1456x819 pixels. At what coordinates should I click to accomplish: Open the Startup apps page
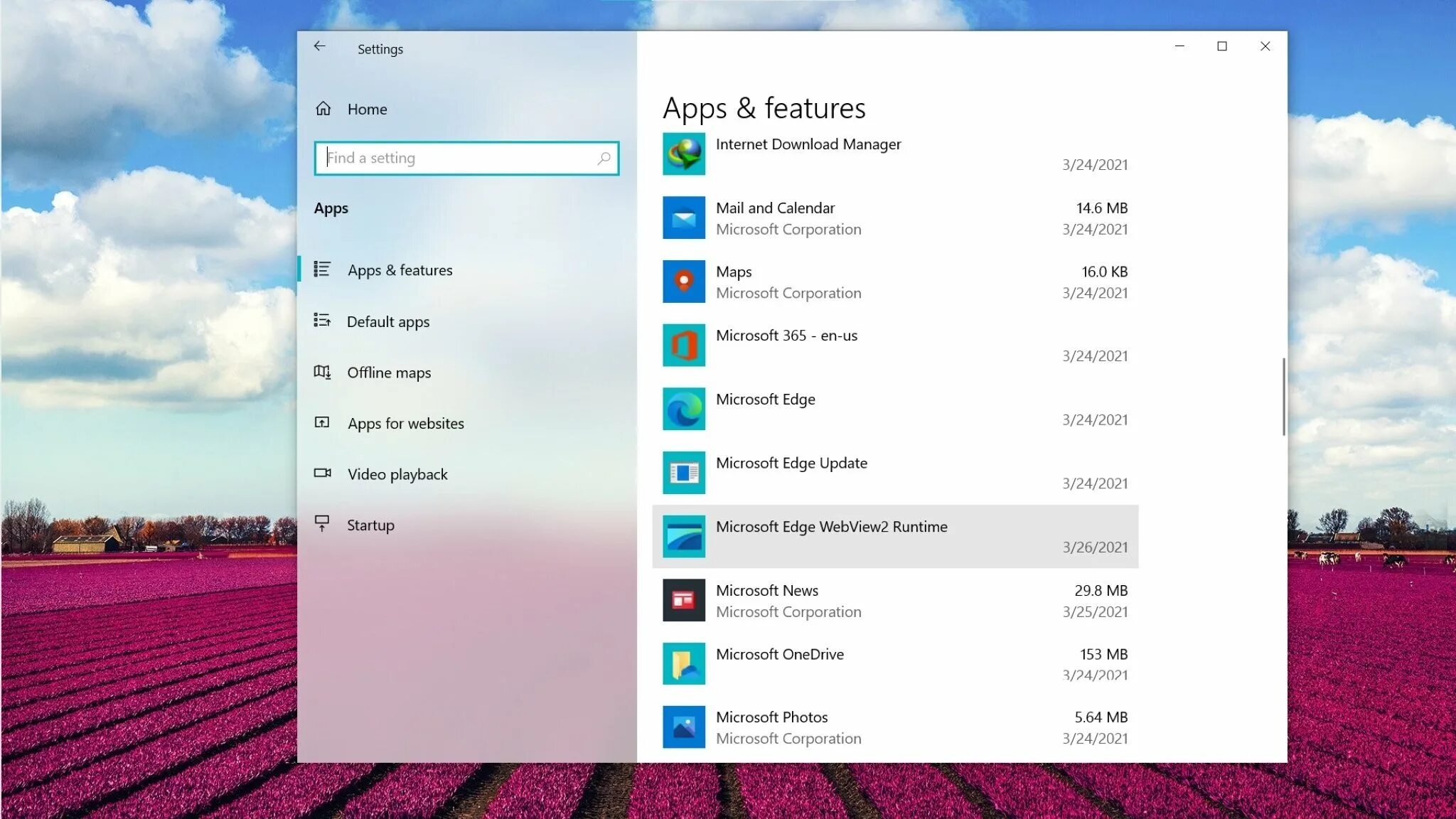370,525
